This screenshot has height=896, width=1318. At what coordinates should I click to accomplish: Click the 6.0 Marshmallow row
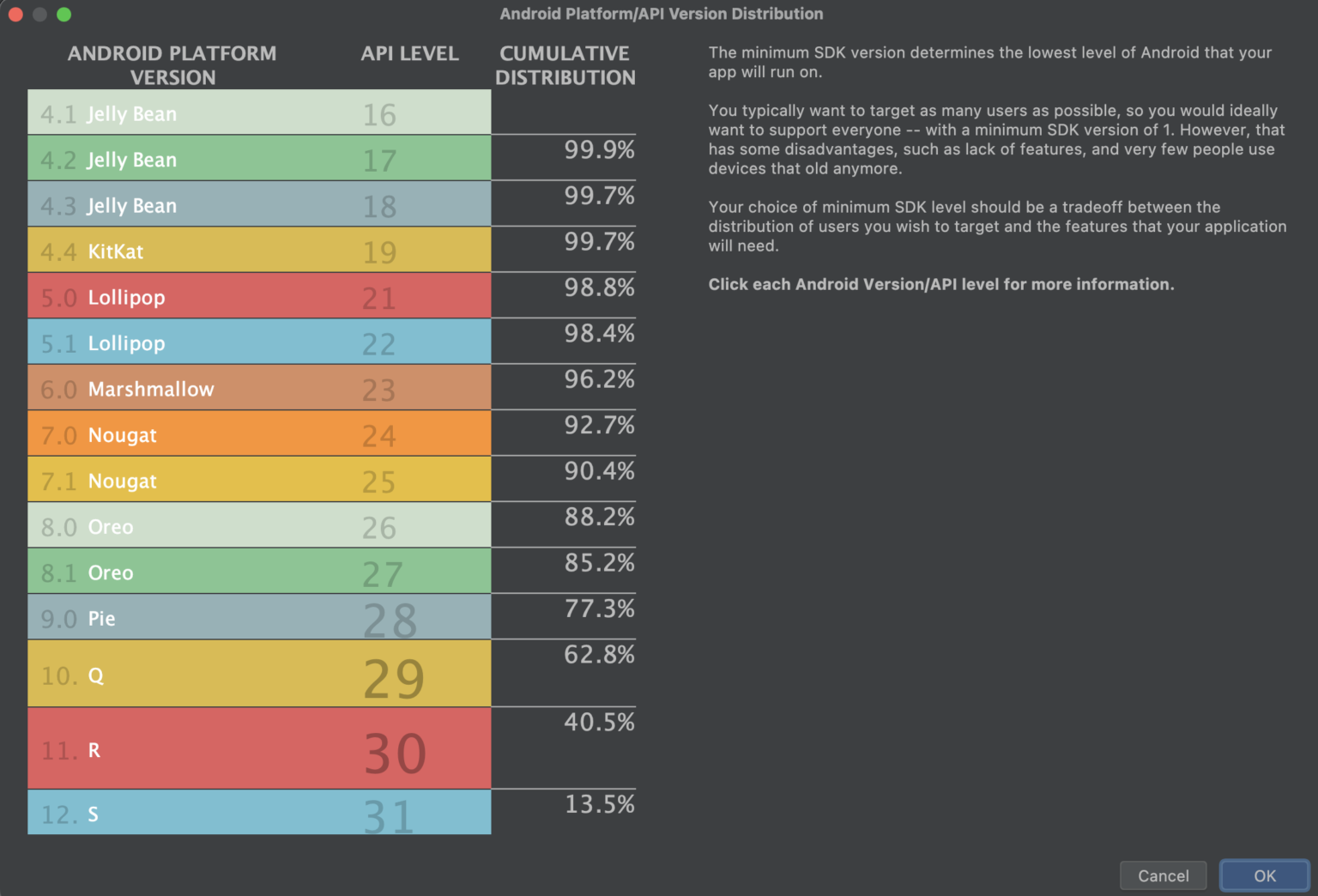point(259,388)
